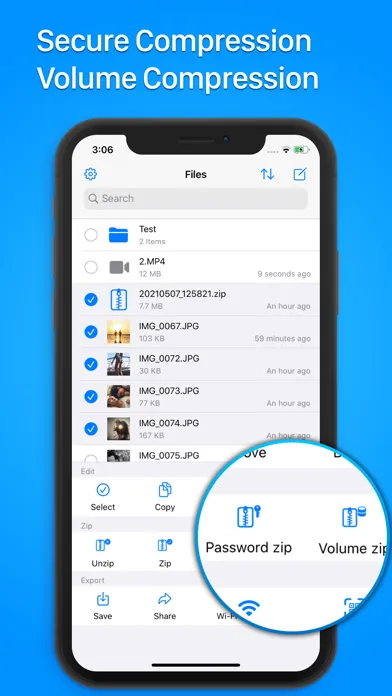Tap the Select button under Edit
This screenshot has height=696, width=392.
[x=103, y=496]
